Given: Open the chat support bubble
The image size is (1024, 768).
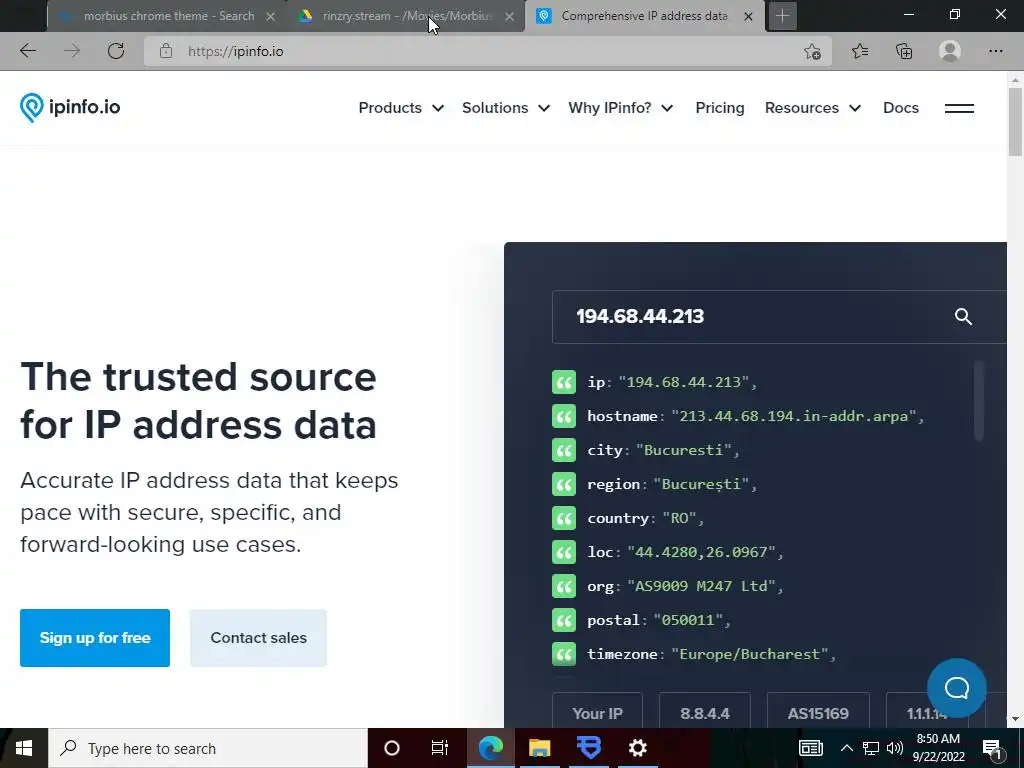Looking at the screenshot, I should click(957, 688).
